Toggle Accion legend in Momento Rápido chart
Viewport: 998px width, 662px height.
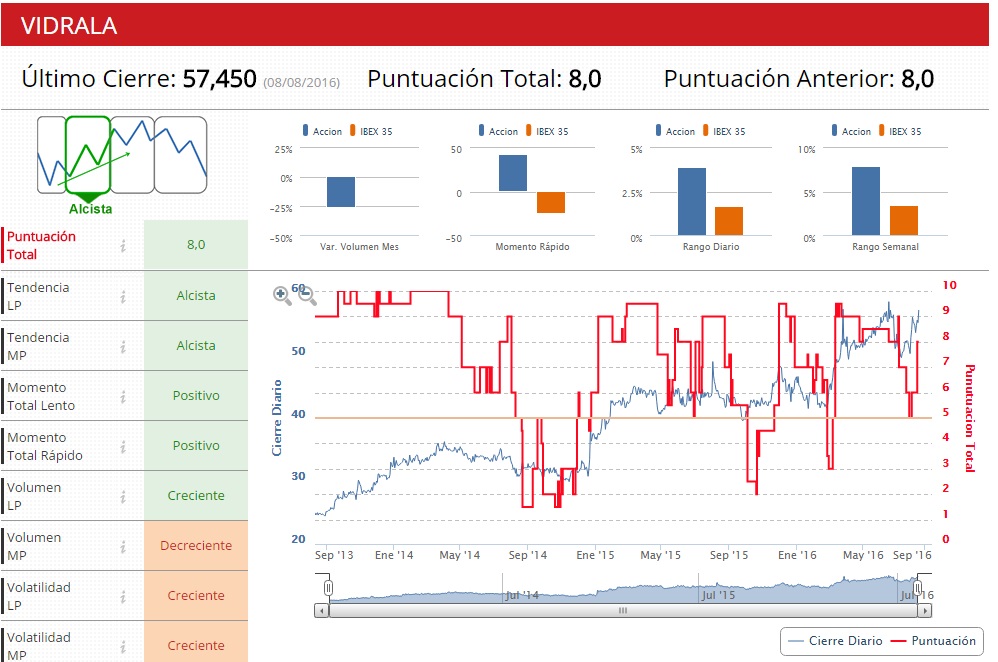(x=498, y=131)
